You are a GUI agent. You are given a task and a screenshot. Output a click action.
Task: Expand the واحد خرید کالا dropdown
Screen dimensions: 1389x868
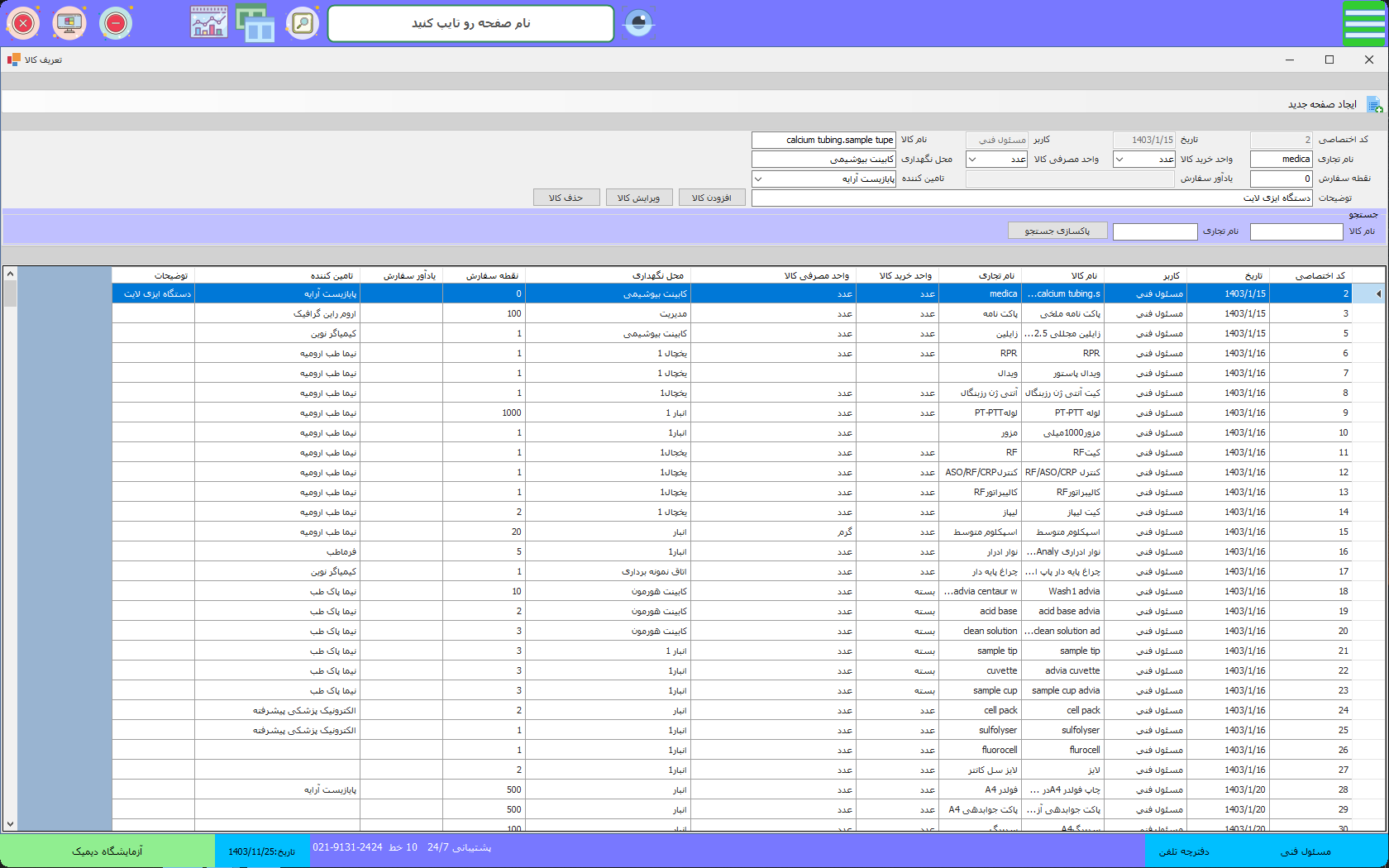coord(1120,160)
